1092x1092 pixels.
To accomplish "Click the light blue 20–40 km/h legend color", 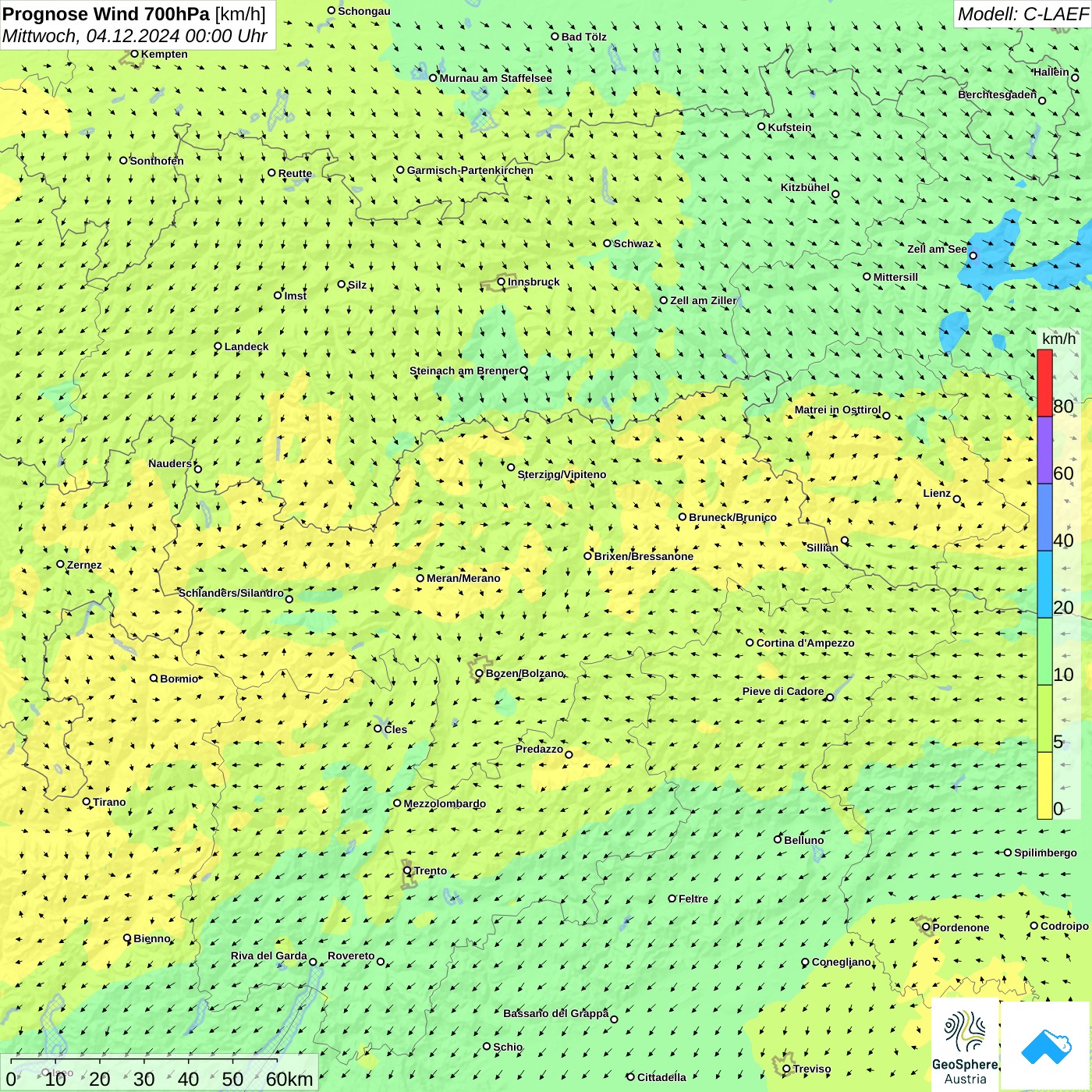I will pos(1044,584).
